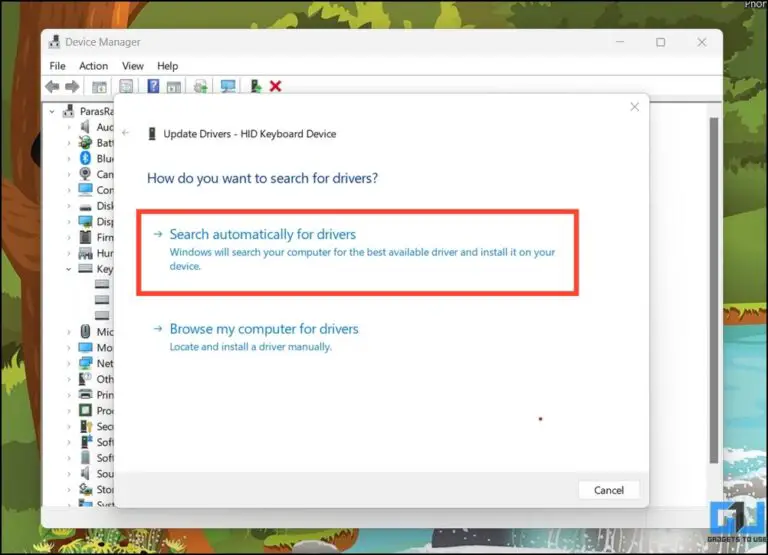768x555 pixels.
Task: Expand the Processors category chevron
Action: 69,410
